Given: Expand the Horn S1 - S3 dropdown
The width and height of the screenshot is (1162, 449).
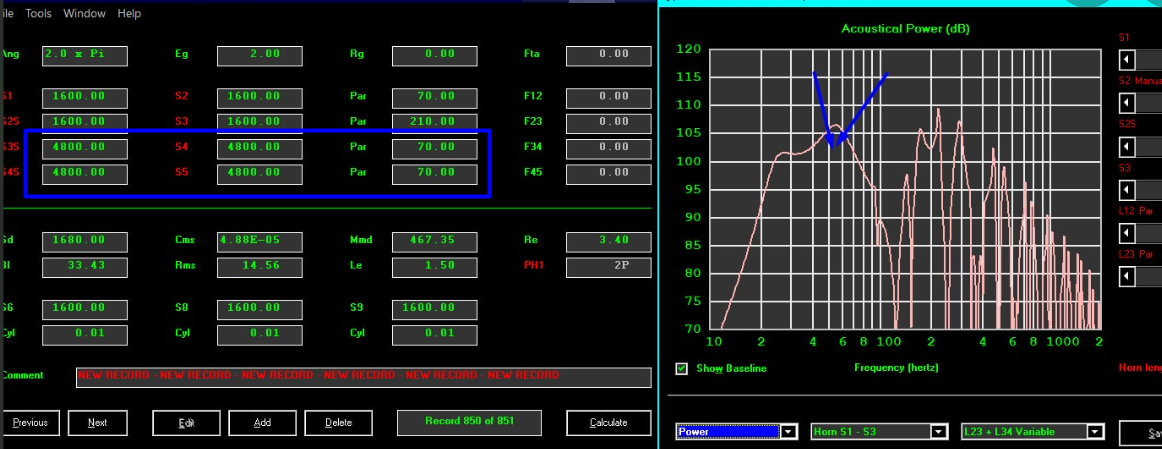Looking at the screenshot, I should [x=939, y=431].
